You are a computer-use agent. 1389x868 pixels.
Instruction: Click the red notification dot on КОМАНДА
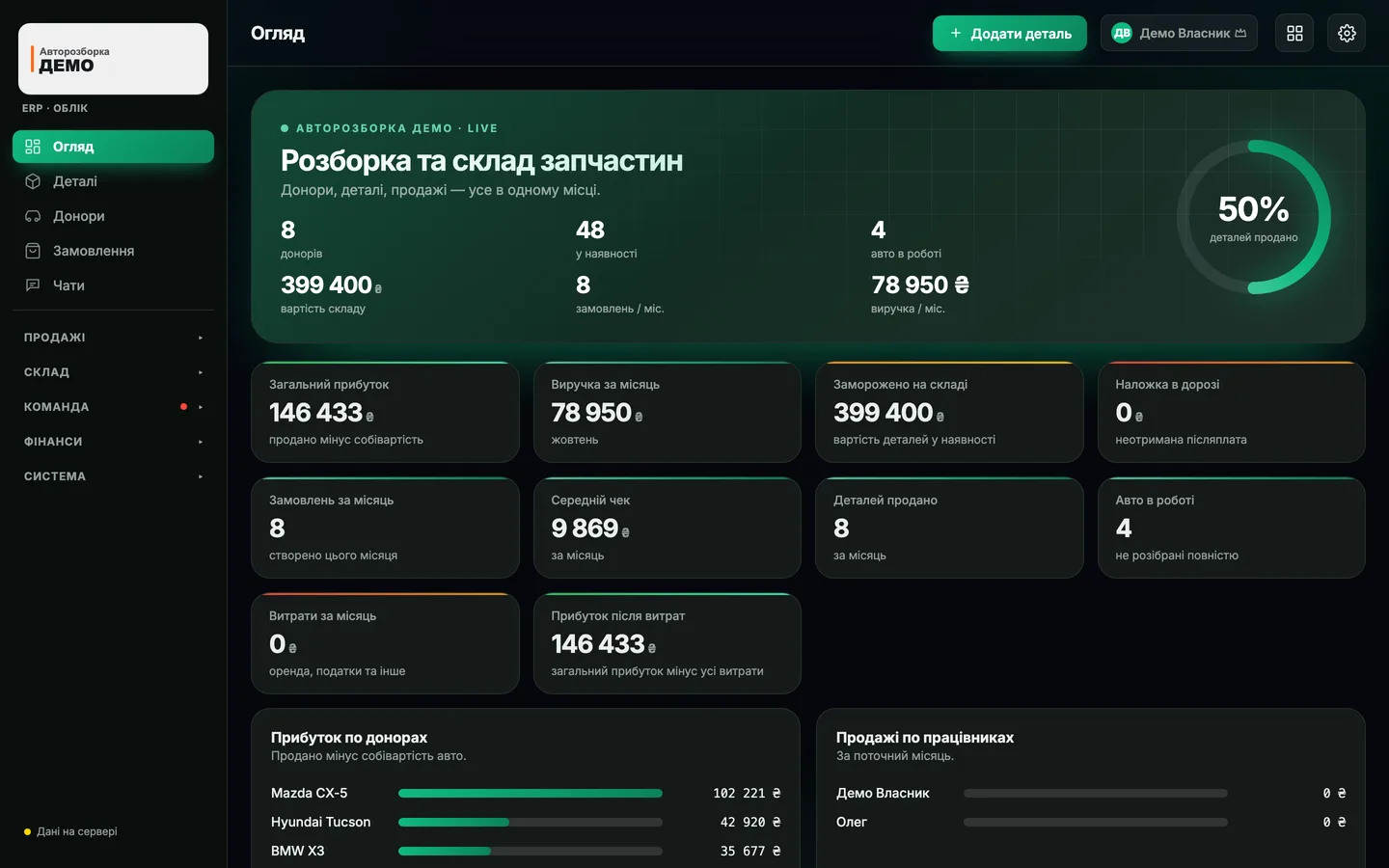pos(183,407)
